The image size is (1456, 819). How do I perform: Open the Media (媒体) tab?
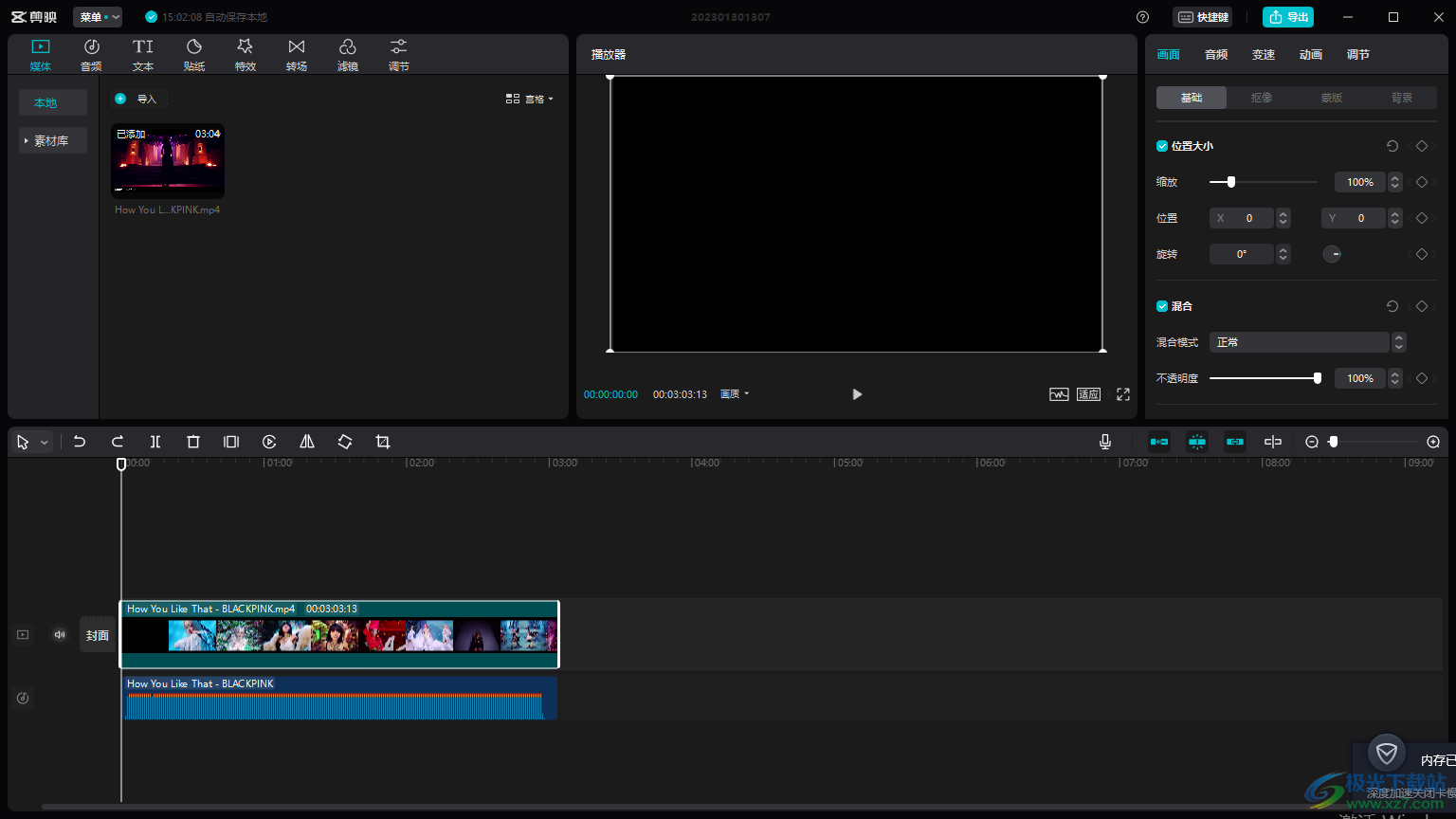(x=40, y=55)
